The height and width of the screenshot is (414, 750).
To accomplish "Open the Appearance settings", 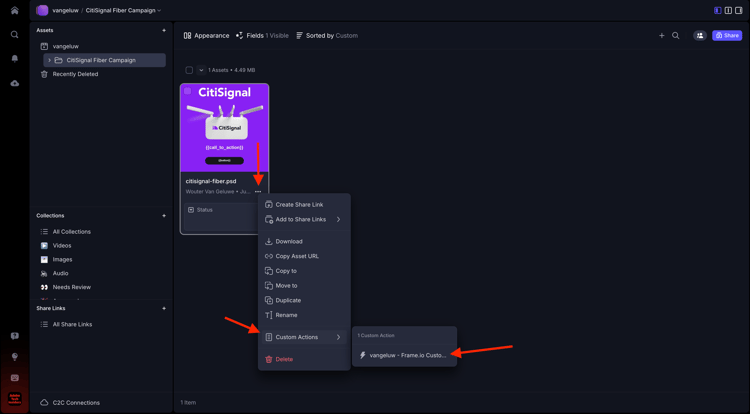I will 206,36.
